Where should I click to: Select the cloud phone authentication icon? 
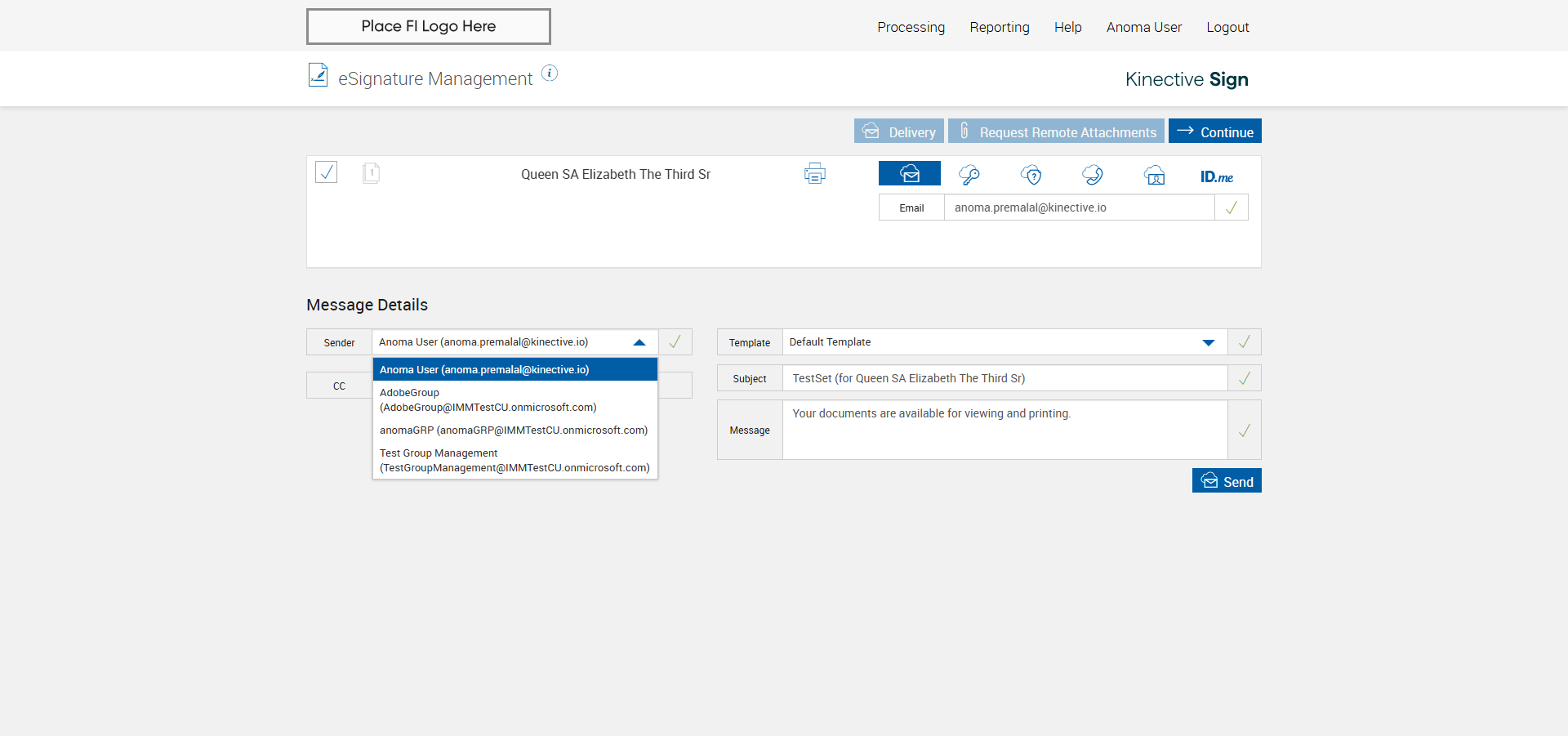pyautogui.click(x=1093, y=175)
